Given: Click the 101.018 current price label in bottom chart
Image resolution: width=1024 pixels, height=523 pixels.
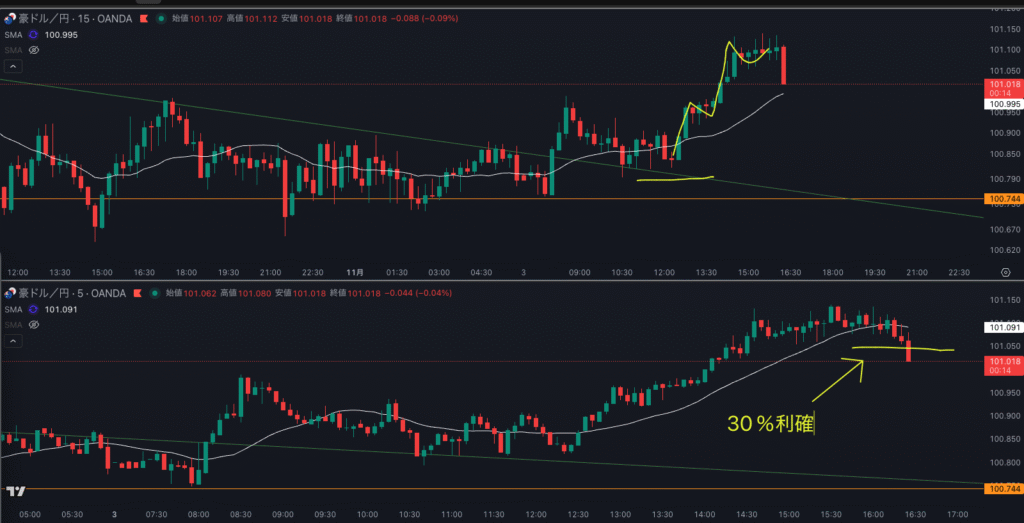Looking at the screenshot, I should [1003, 361].
